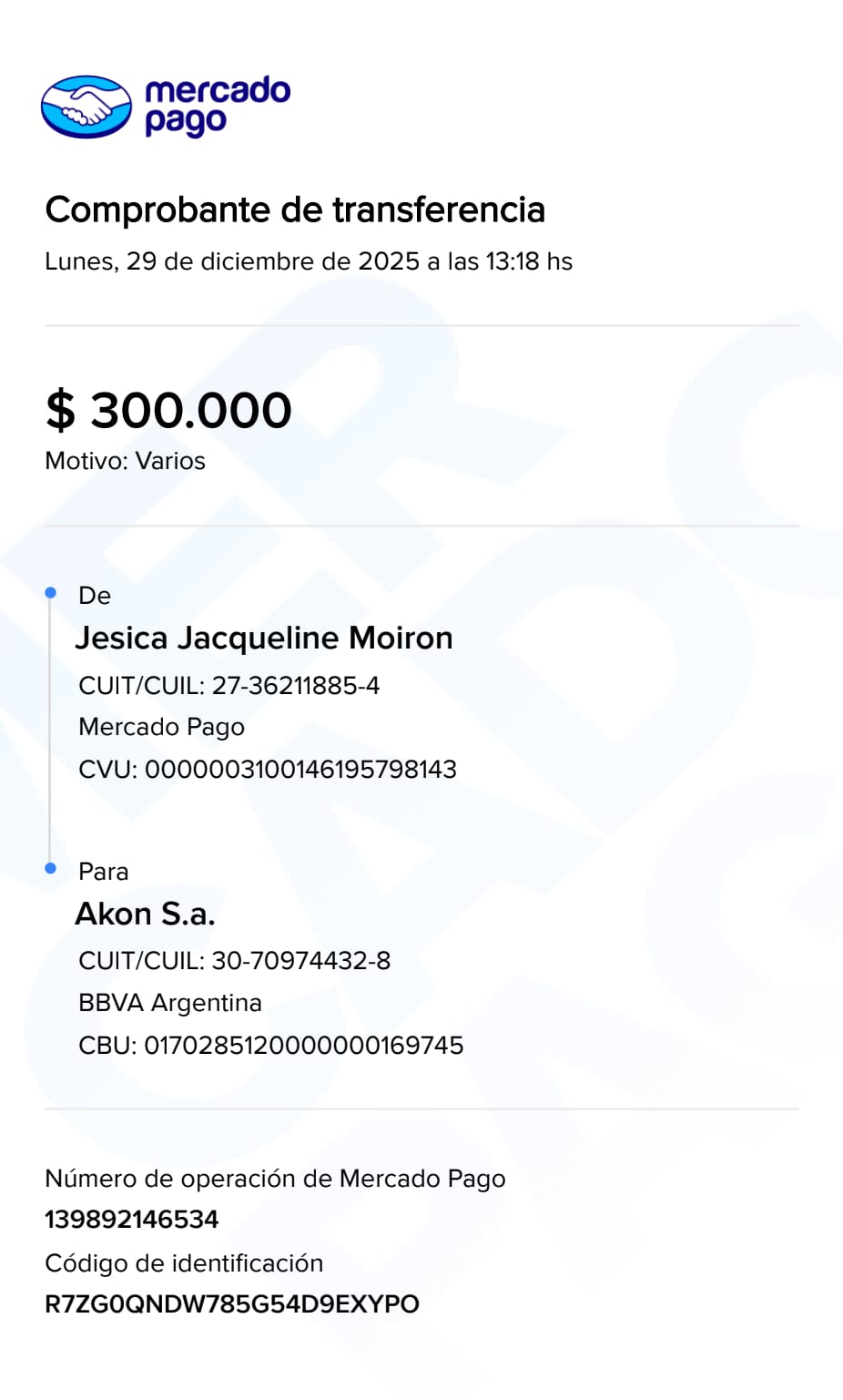Select the sender CVU number
The height and width of the screenshot is (1400, 843).
[268, 770]
